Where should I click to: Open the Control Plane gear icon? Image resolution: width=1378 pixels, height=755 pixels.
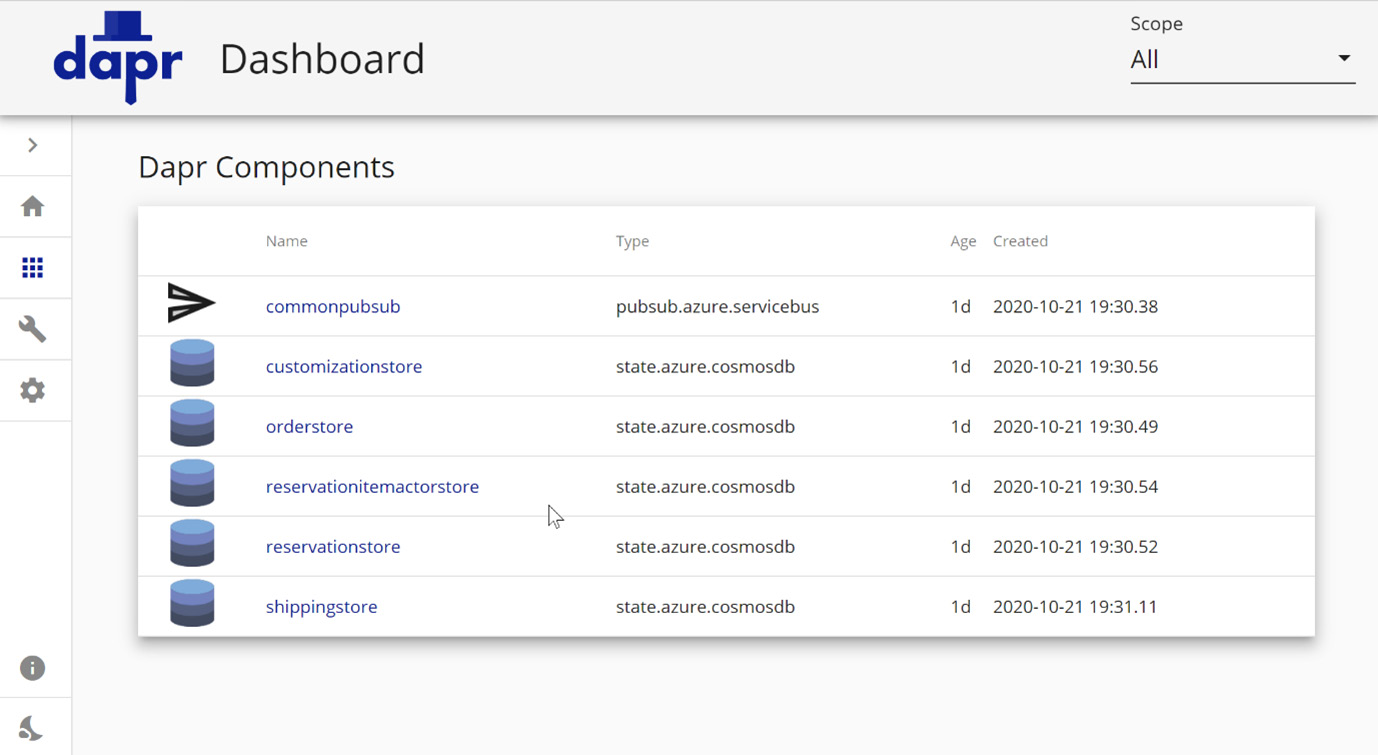pyautogui.click(x=33, y=390)
